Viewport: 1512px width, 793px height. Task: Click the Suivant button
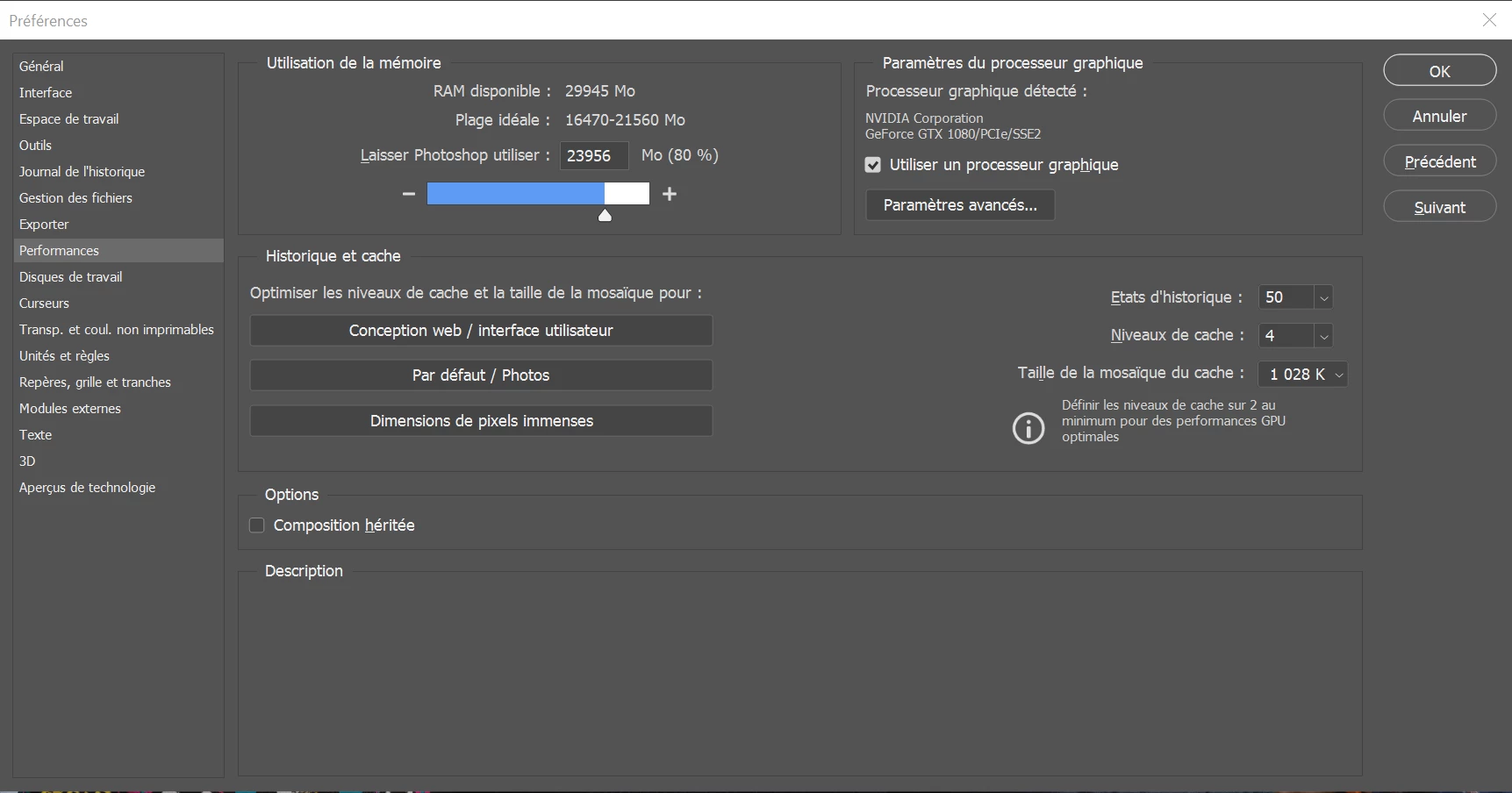(1440, 207)
